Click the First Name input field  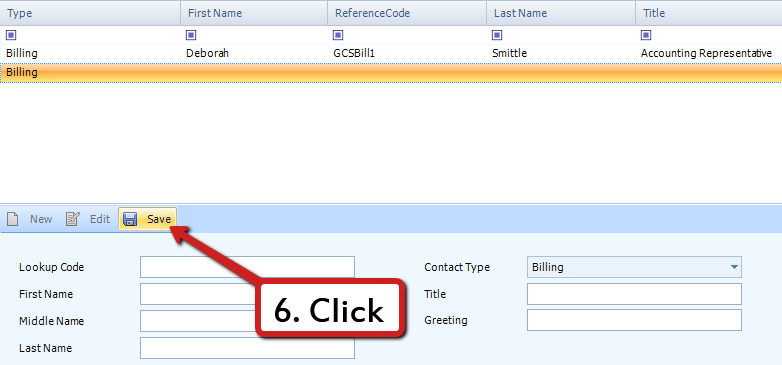point(247,294)
